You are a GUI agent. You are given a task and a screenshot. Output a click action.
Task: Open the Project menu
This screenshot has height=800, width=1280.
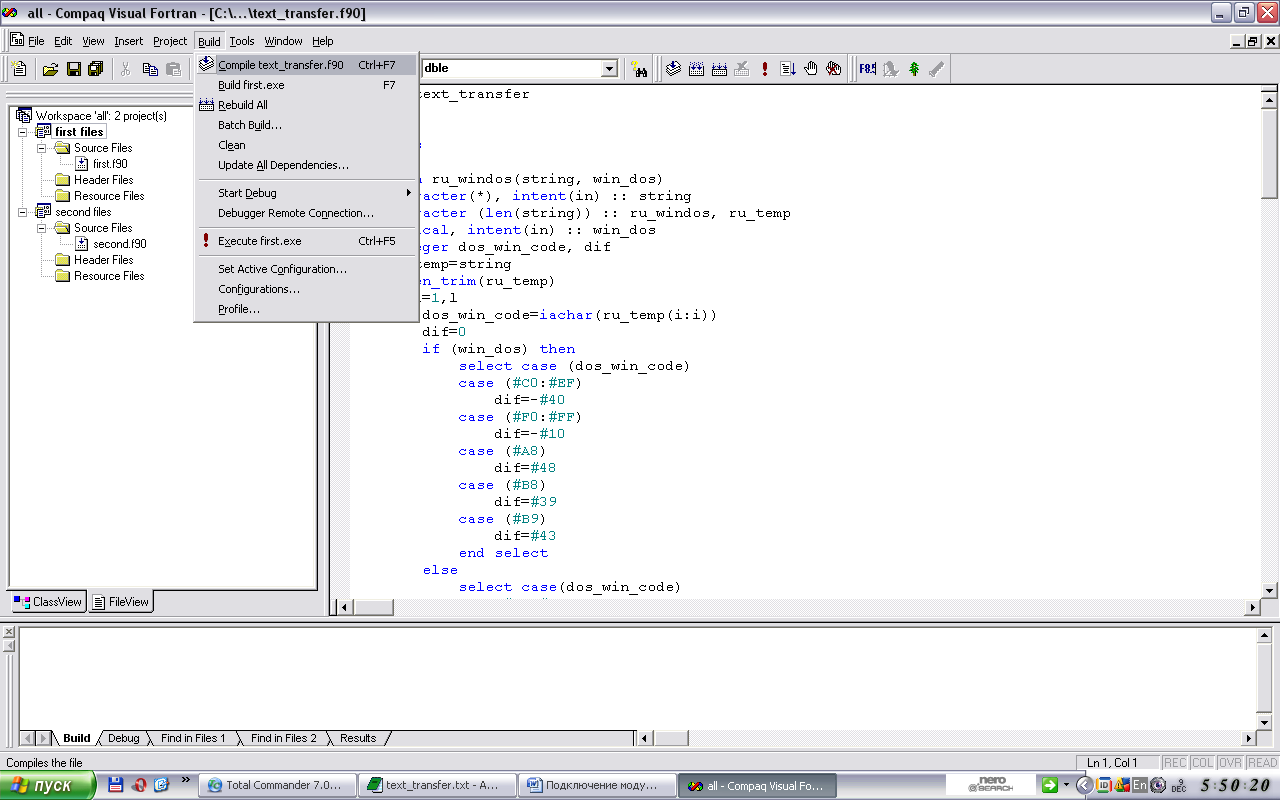point(170,41)
